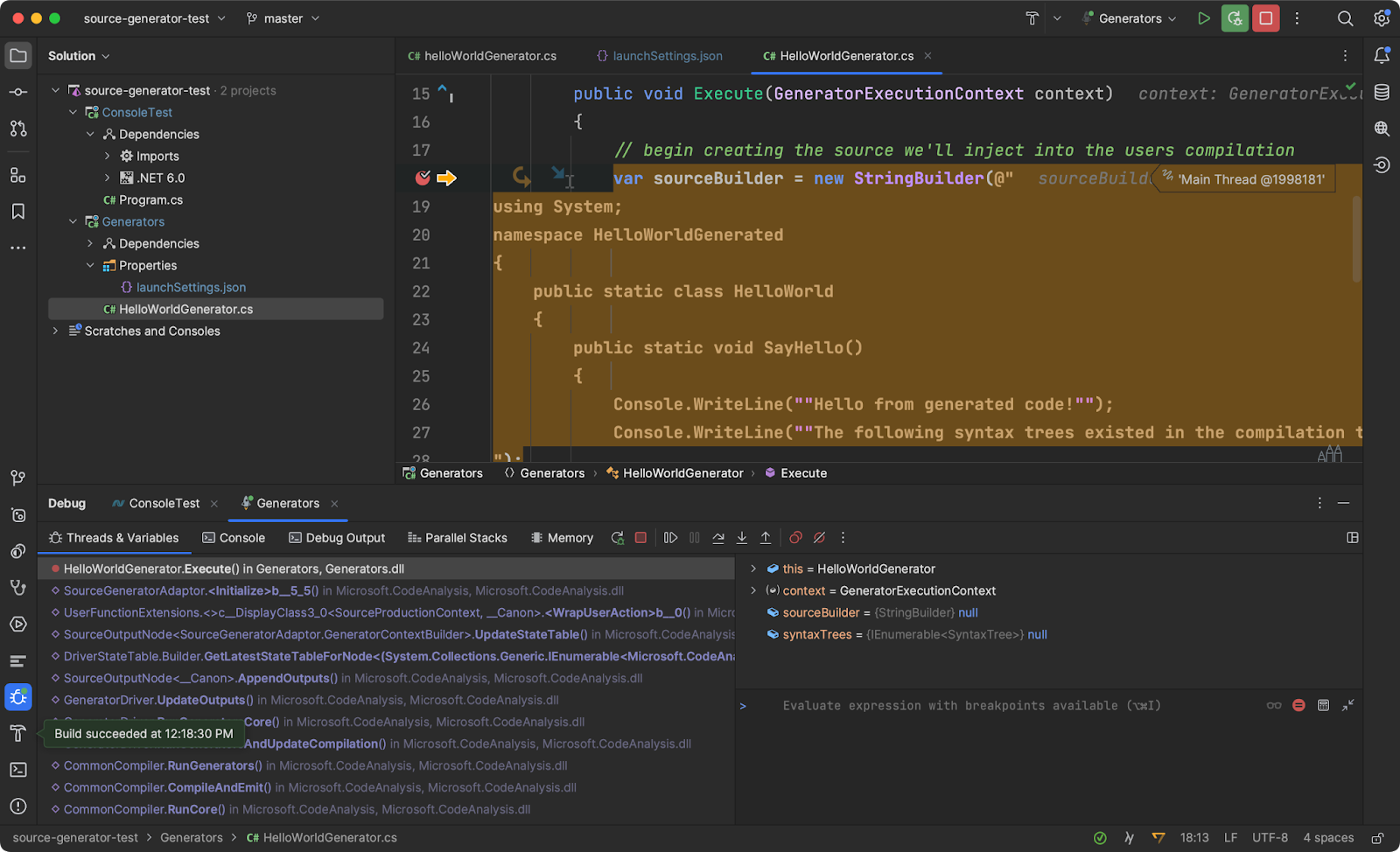Open the Terminal tool window
The image size is (1400, 852).
[18, 770]
